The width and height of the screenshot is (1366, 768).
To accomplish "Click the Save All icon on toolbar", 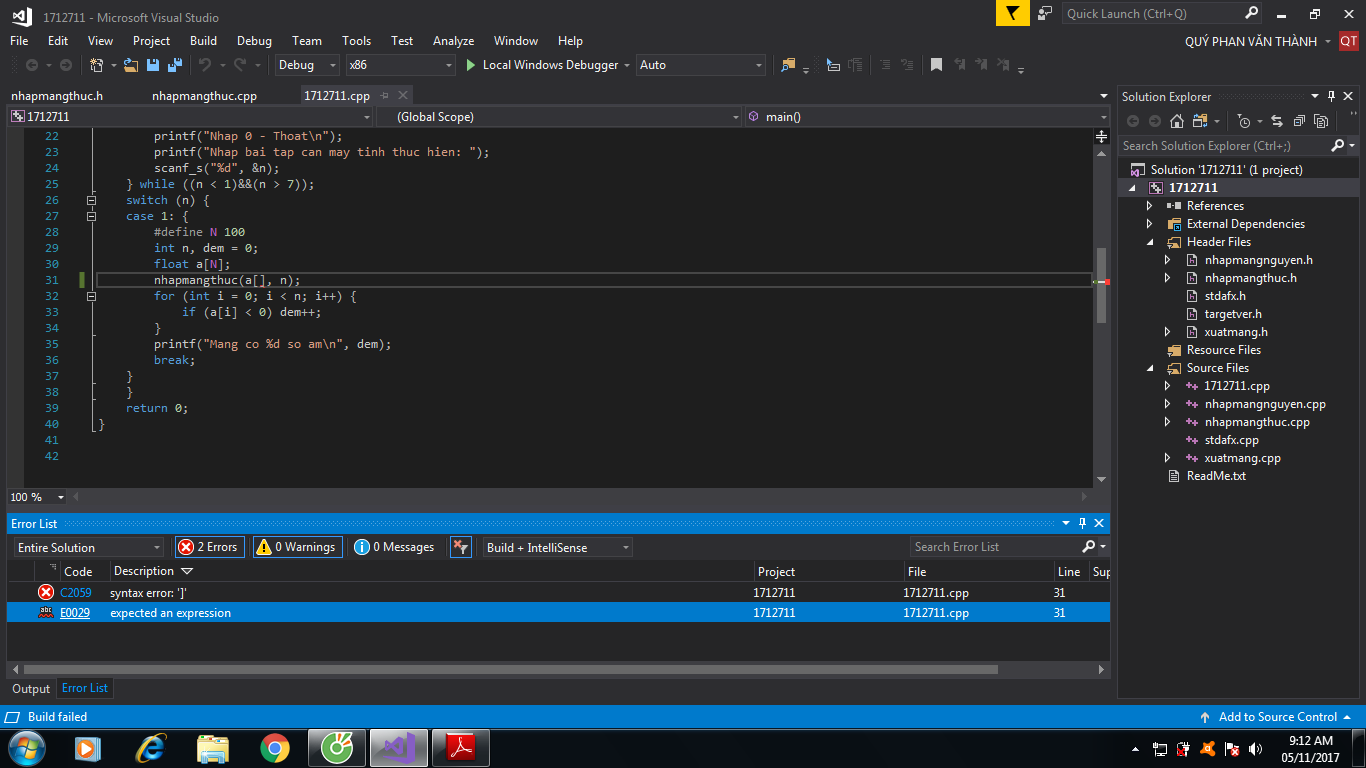I will click(x=174, y=65).
